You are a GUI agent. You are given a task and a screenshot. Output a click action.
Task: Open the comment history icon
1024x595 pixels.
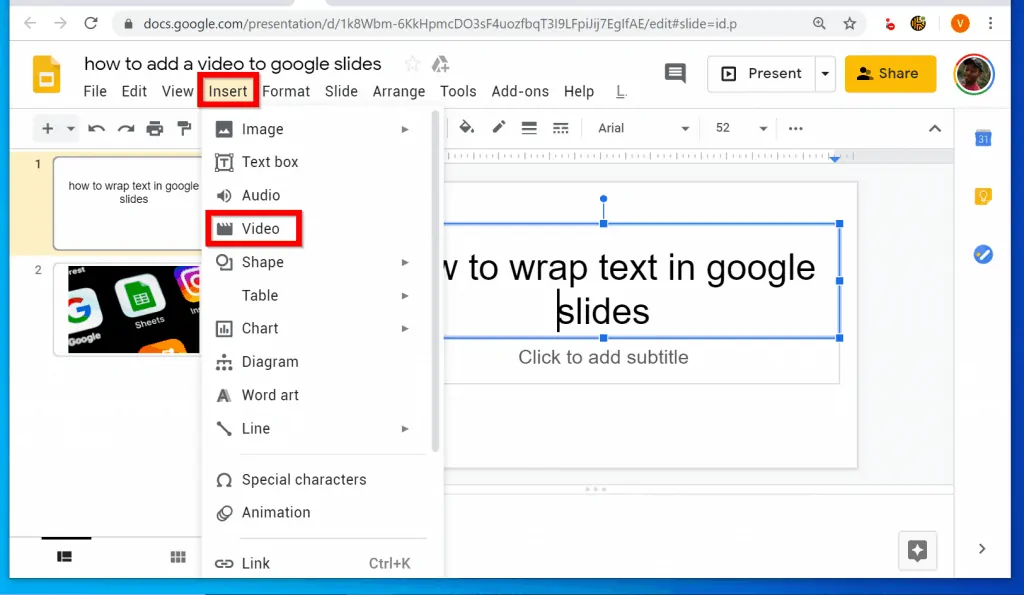pos(675,73)
